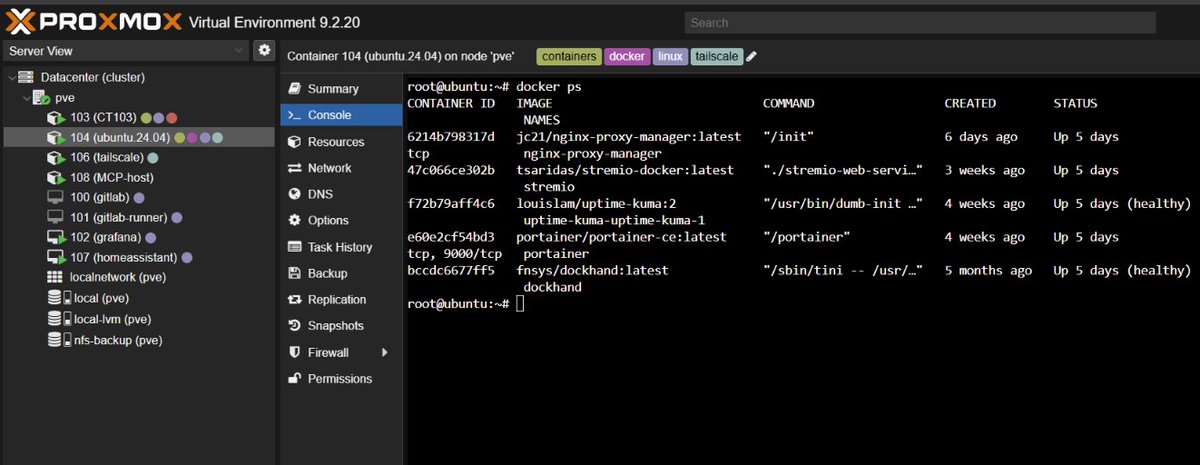Open the Backup tab
Viewport: 1200px width, 465px height.
[x=342, y=273]
